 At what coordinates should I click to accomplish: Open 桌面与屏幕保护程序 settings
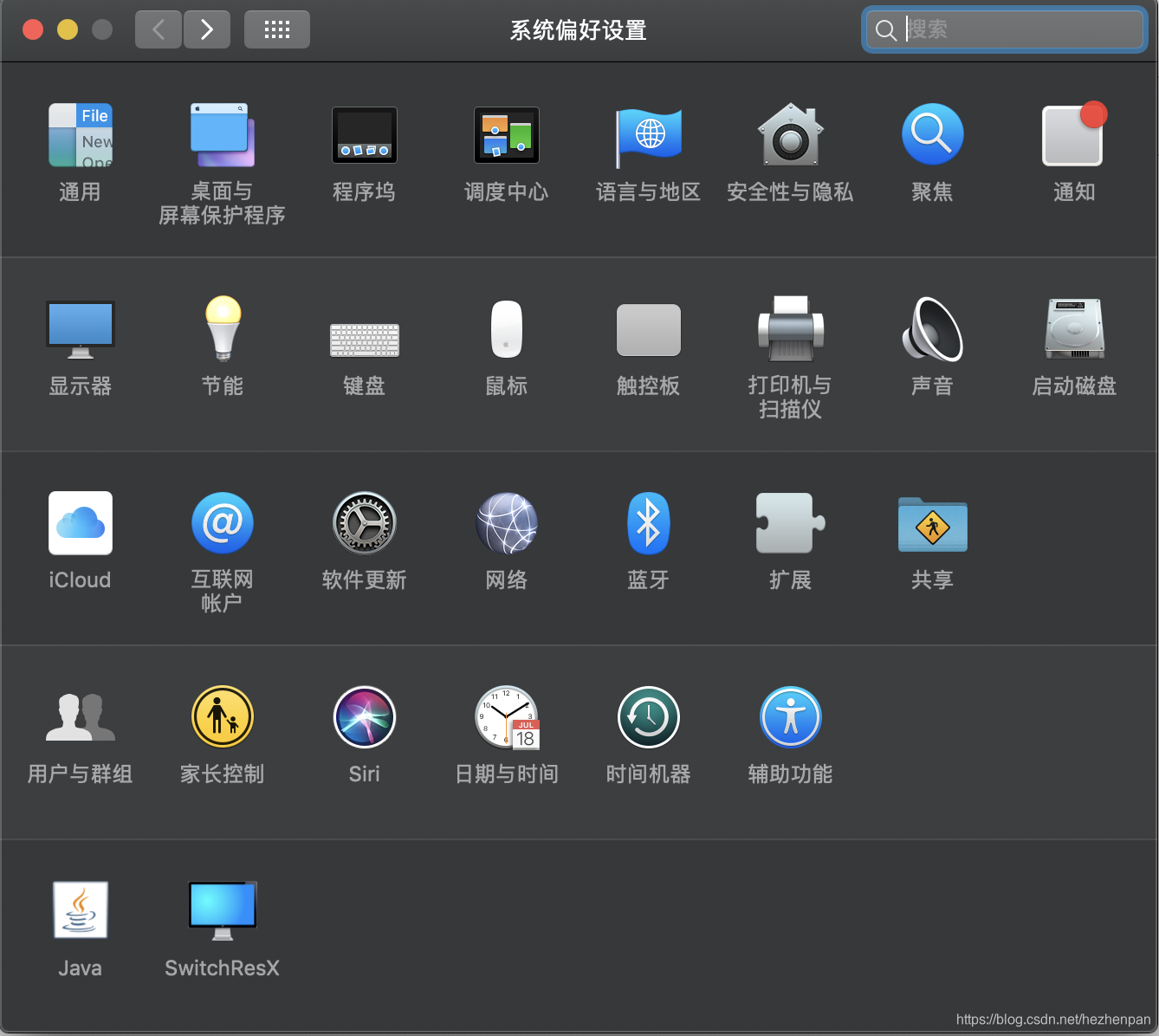click(223, 135)
